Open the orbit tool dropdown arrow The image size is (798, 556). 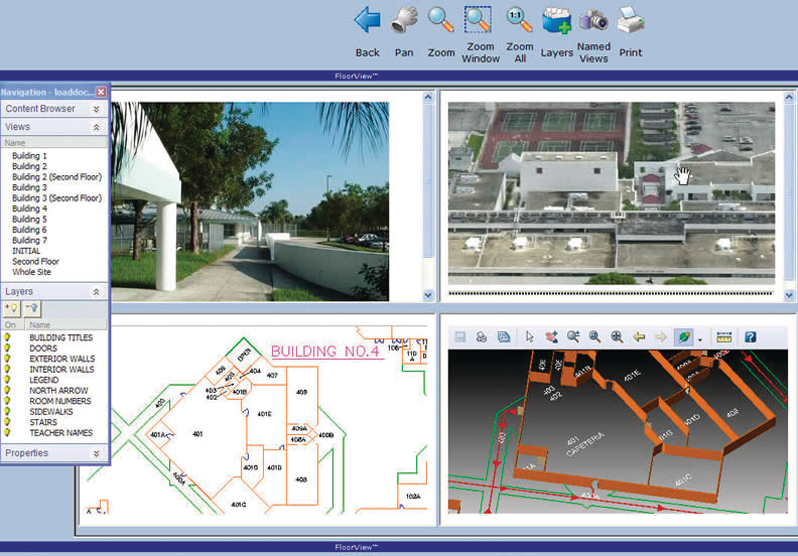click(x=700, y=340)
